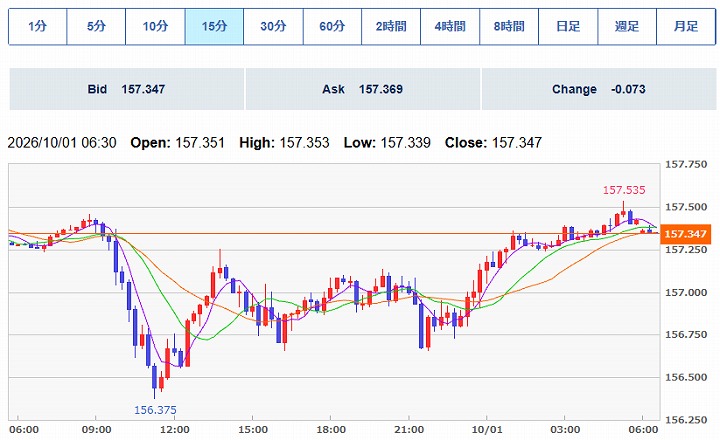Click the 157.750 price axis label
The height and width of the screenshot is (440, 720).
[686, 165]
